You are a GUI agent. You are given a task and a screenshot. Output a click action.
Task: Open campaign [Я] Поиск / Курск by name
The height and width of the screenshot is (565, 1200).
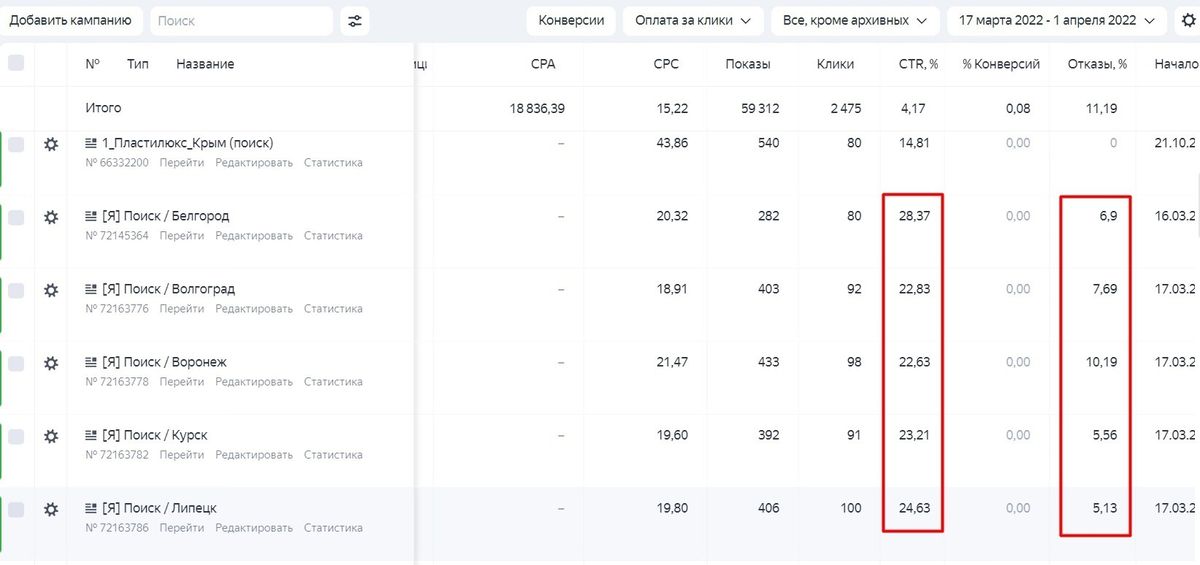click(154, 435)
